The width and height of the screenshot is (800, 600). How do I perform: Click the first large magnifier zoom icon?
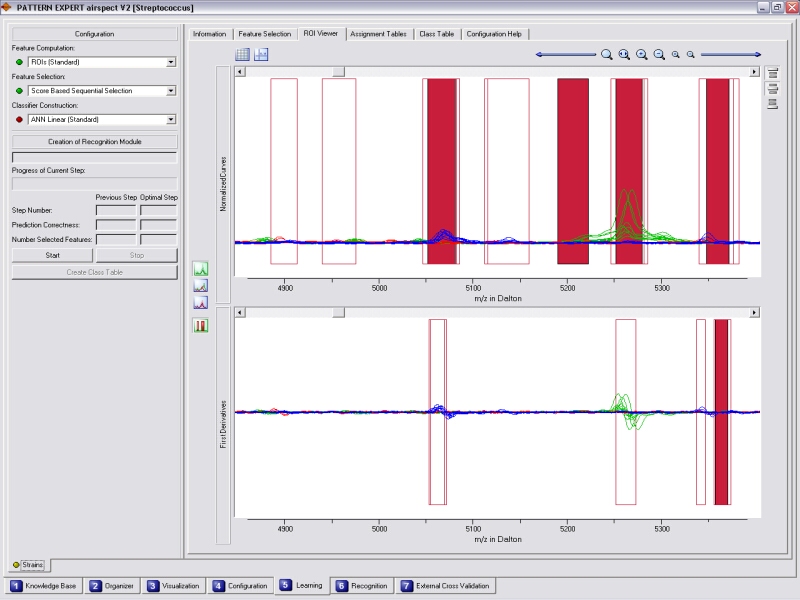coord(607,55)
